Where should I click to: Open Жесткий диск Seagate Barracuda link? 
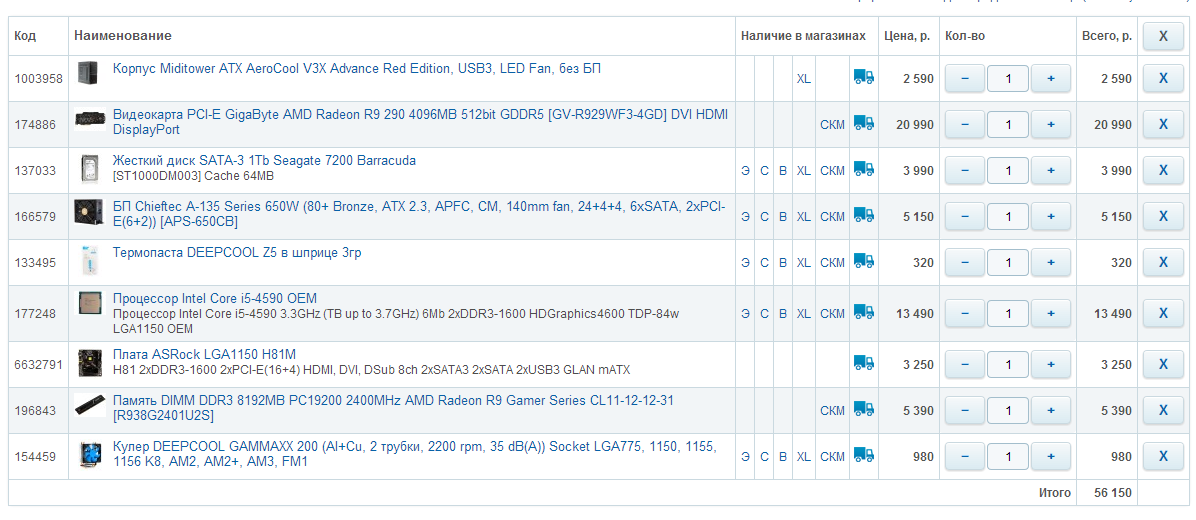point(265,161)
